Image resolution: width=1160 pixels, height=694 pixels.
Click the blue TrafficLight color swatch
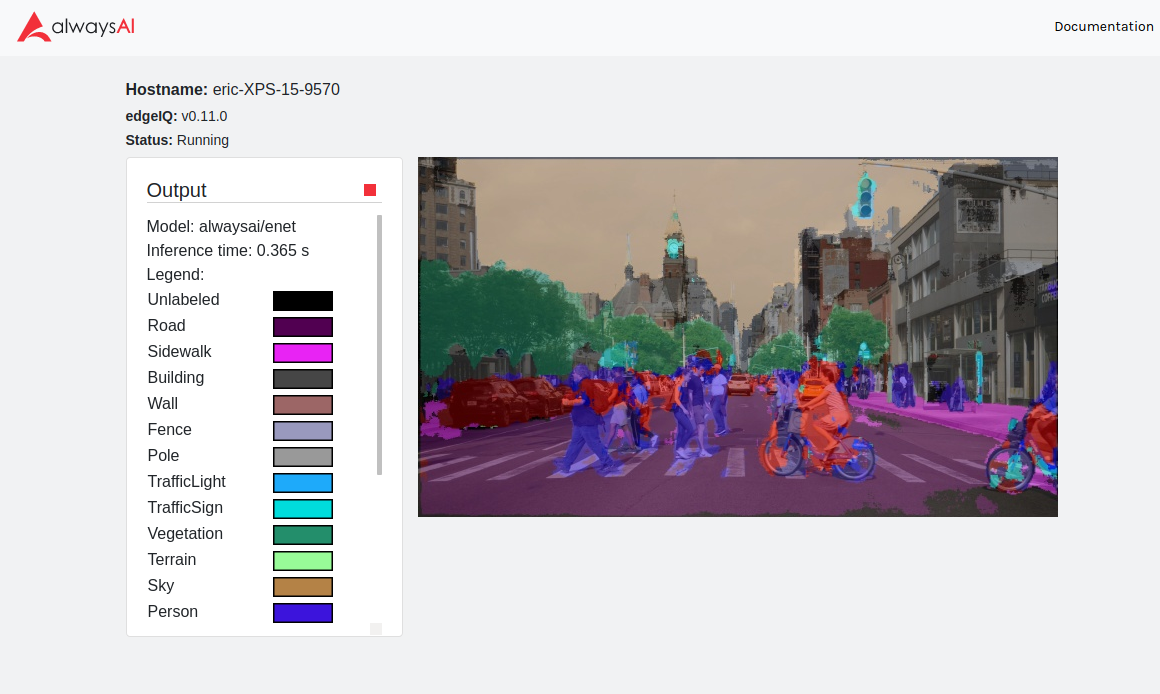point(302,482)
